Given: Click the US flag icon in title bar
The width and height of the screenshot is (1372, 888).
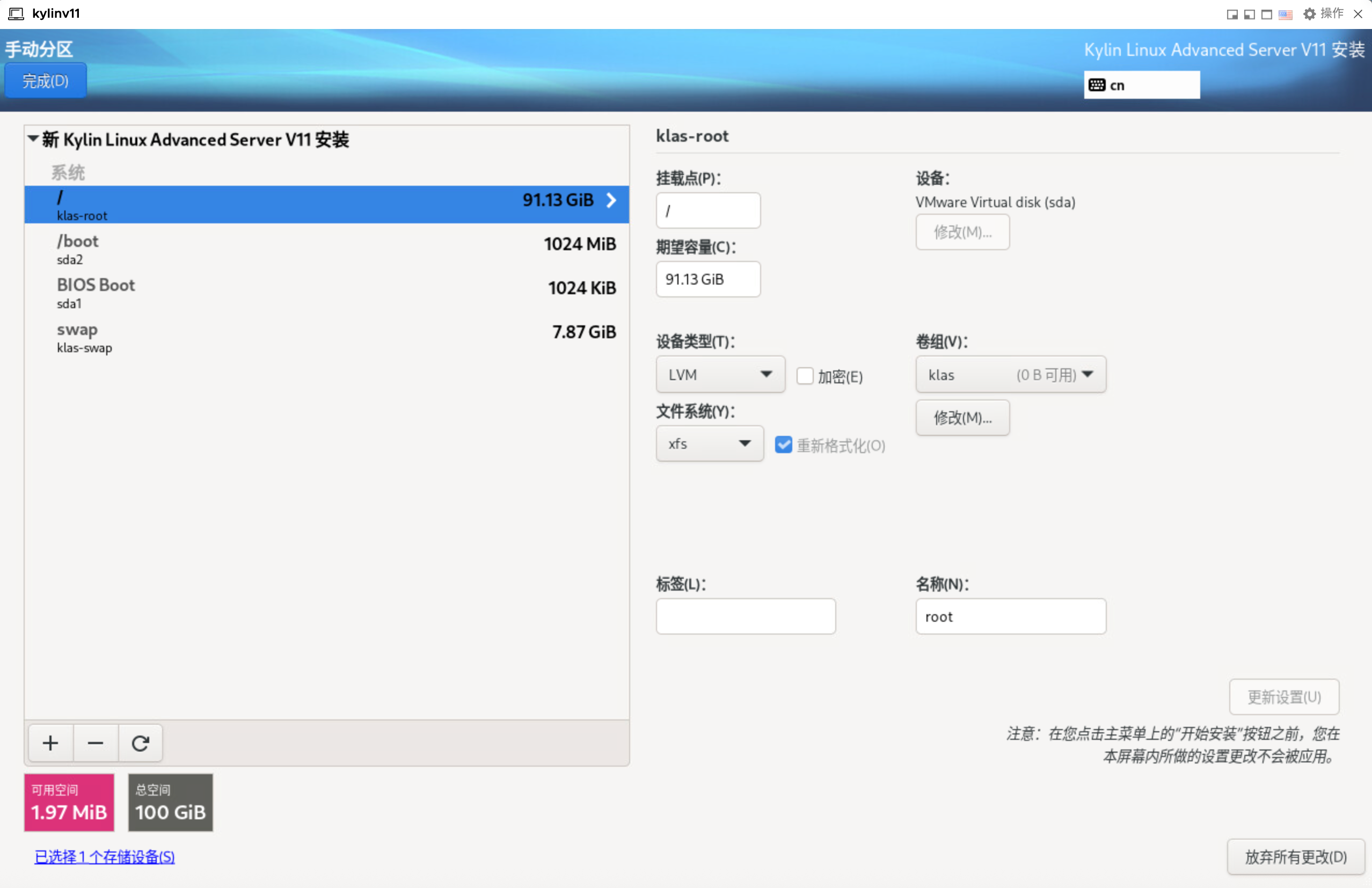Looking at the screenshot, I should tap(1285, 14).
